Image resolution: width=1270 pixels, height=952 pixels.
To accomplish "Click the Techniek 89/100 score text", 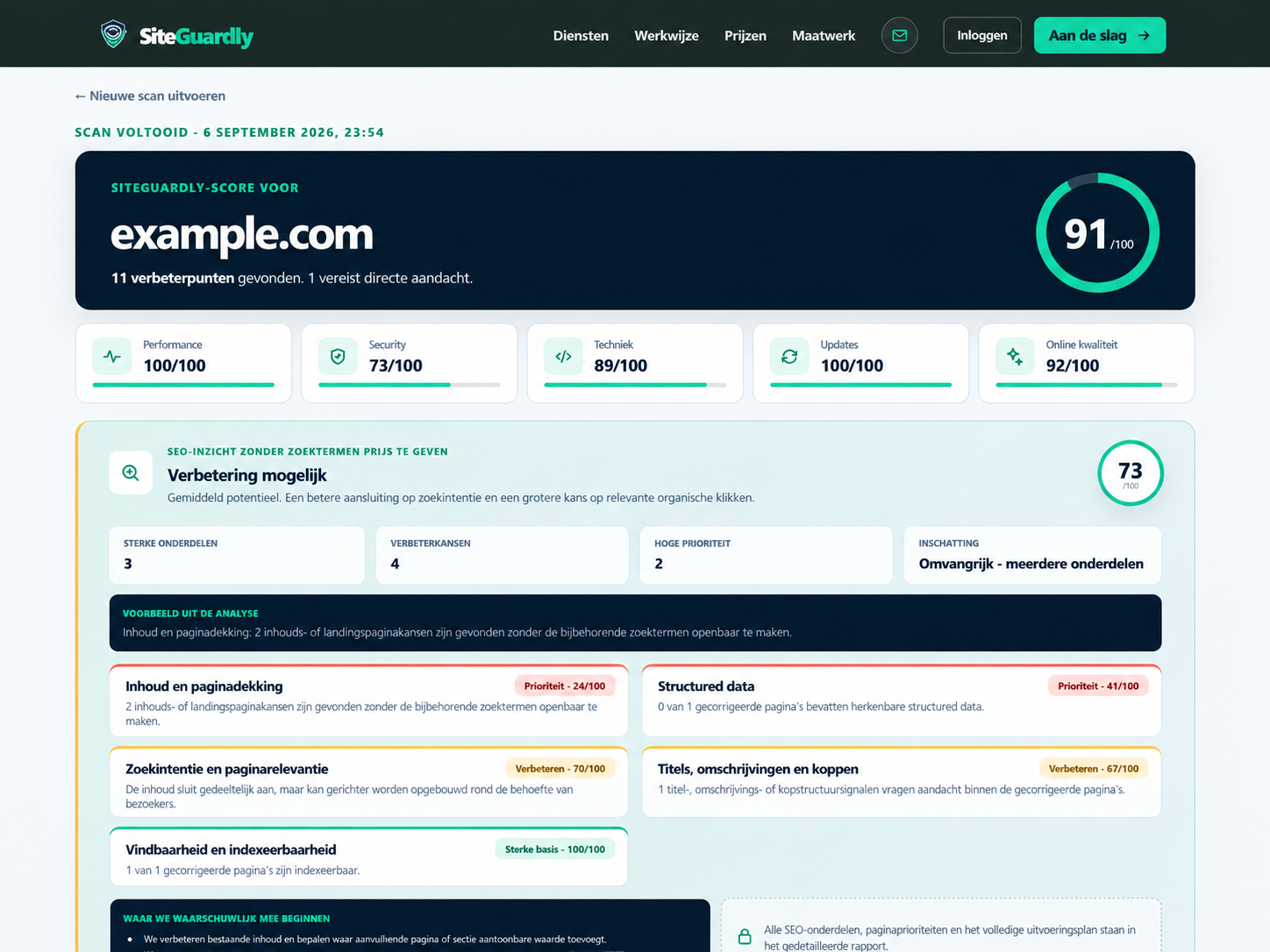I will 621,366.
